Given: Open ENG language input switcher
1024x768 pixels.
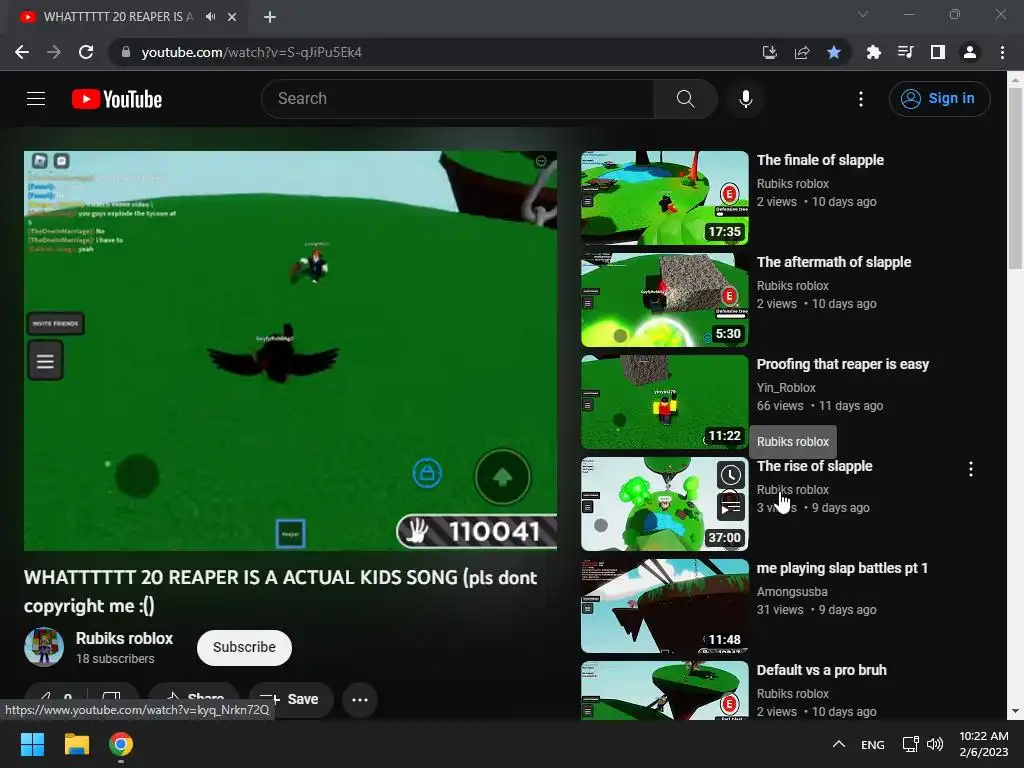Looking at the screenshot, I should tap(872, 744).
